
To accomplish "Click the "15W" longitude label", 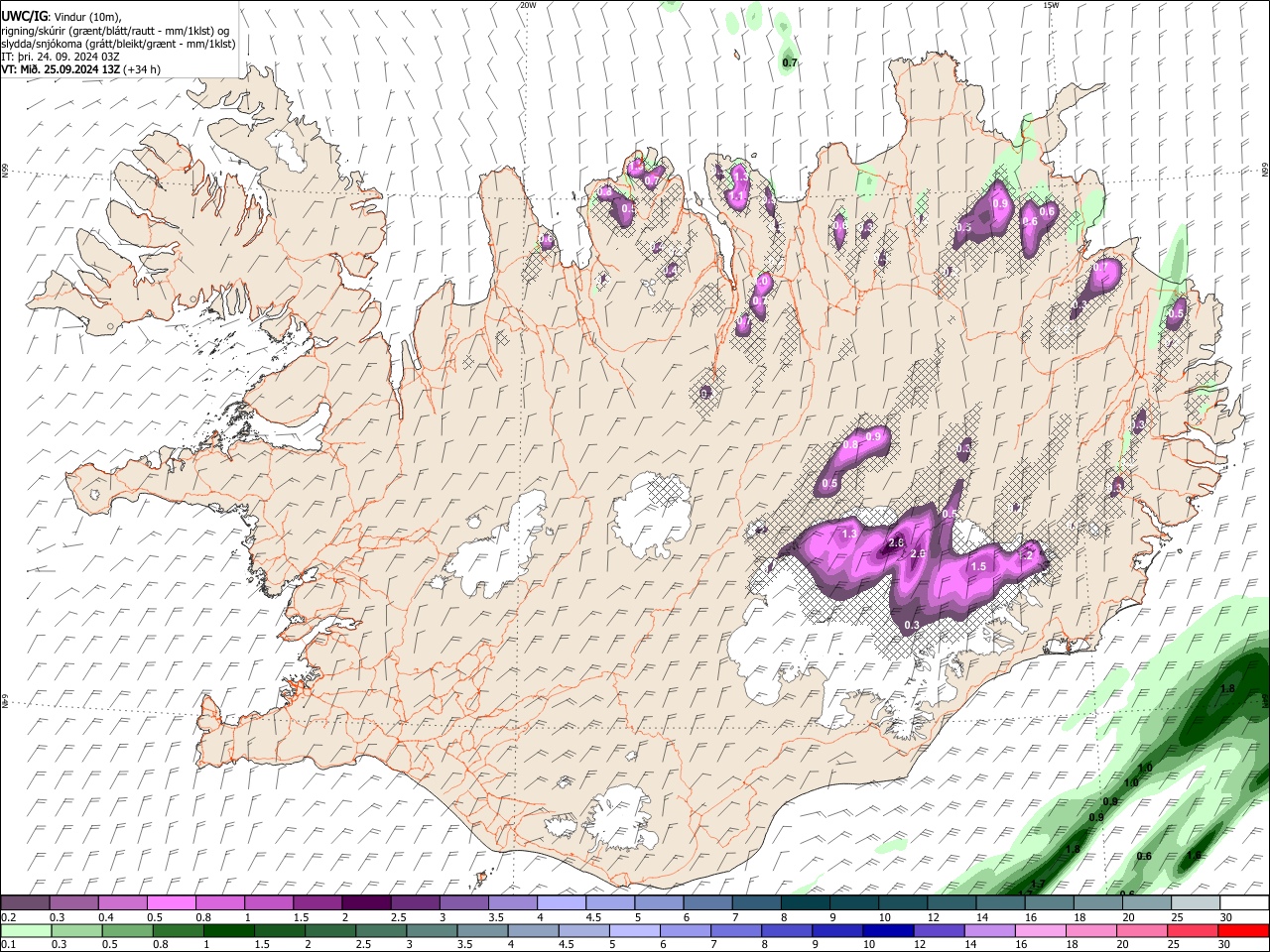I will coord(1051,5).
